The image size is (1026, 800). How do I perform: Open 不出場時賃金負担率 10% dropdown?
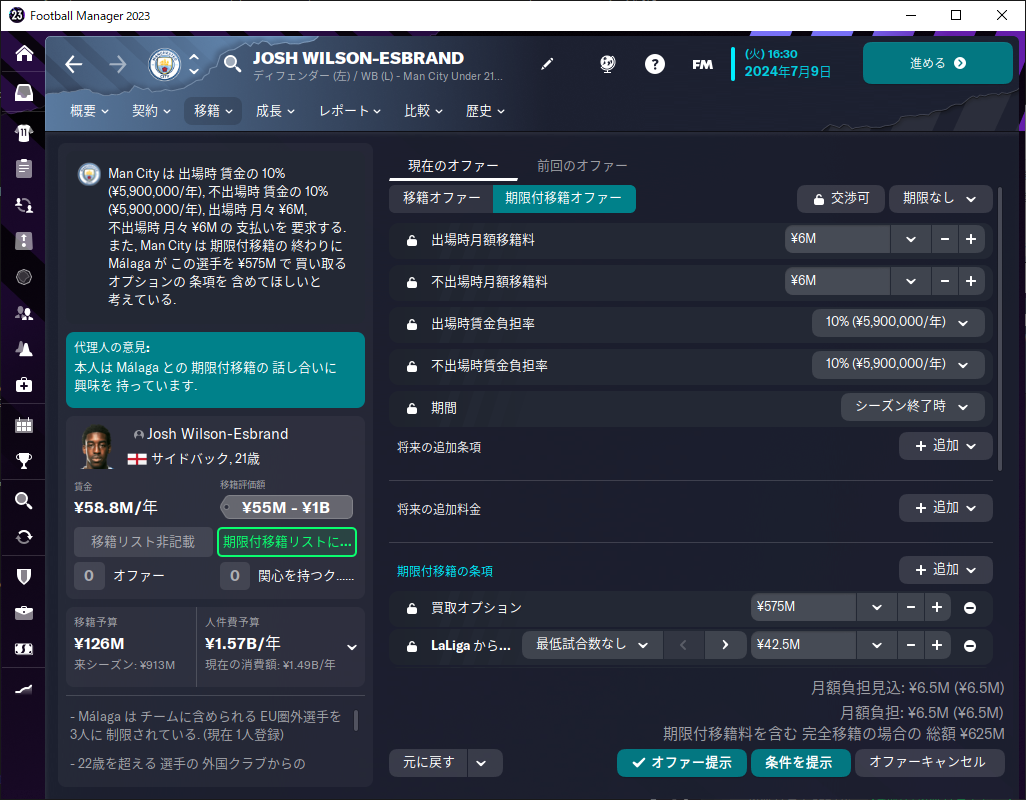pyautogui.click(x=898, y=364)
